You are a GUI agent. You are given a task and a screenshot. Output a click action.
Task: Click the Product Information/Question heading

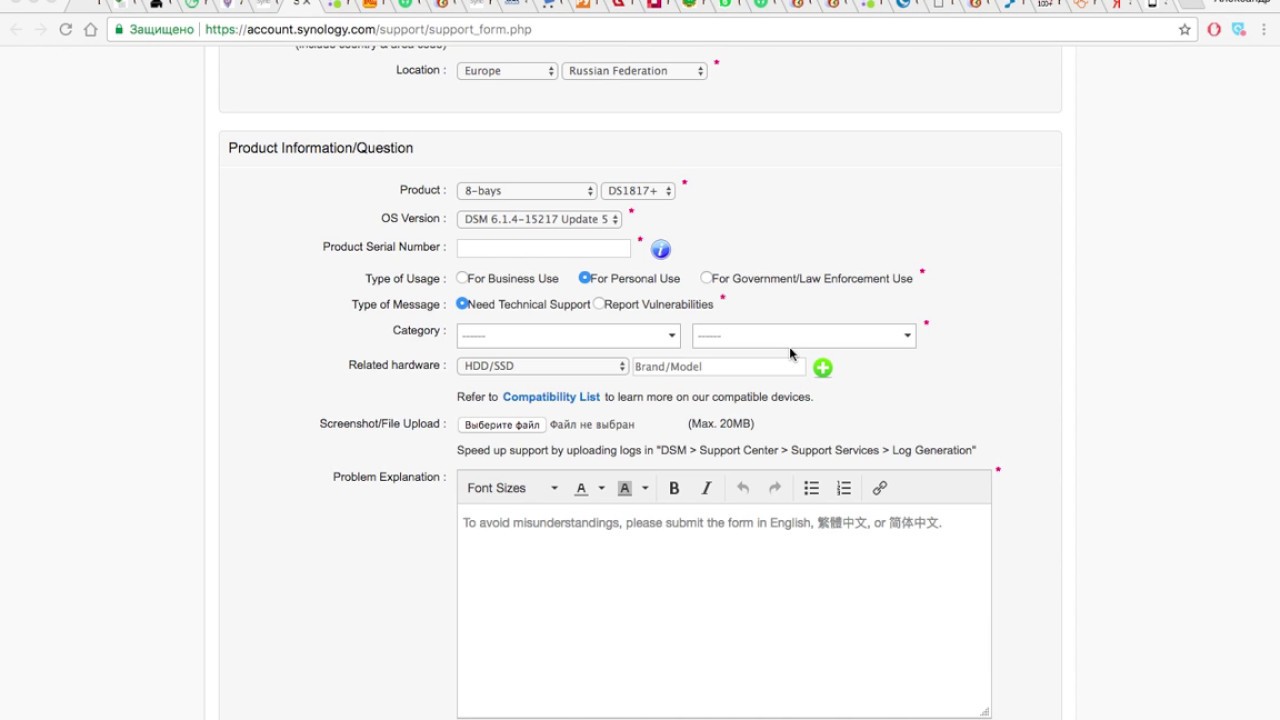tap(321, 148)
